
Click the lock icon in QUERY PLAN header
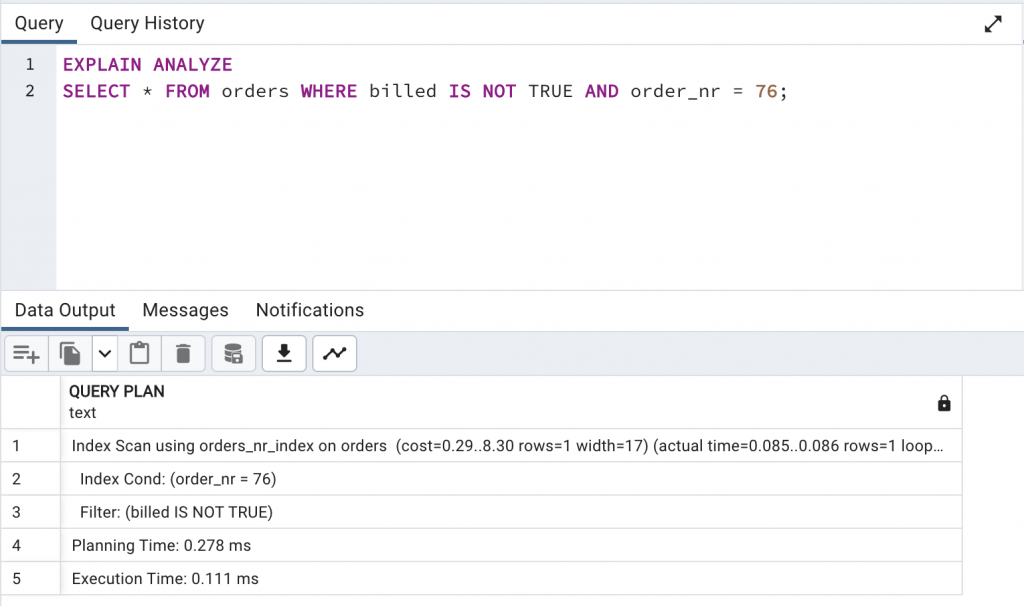[944, 403]
